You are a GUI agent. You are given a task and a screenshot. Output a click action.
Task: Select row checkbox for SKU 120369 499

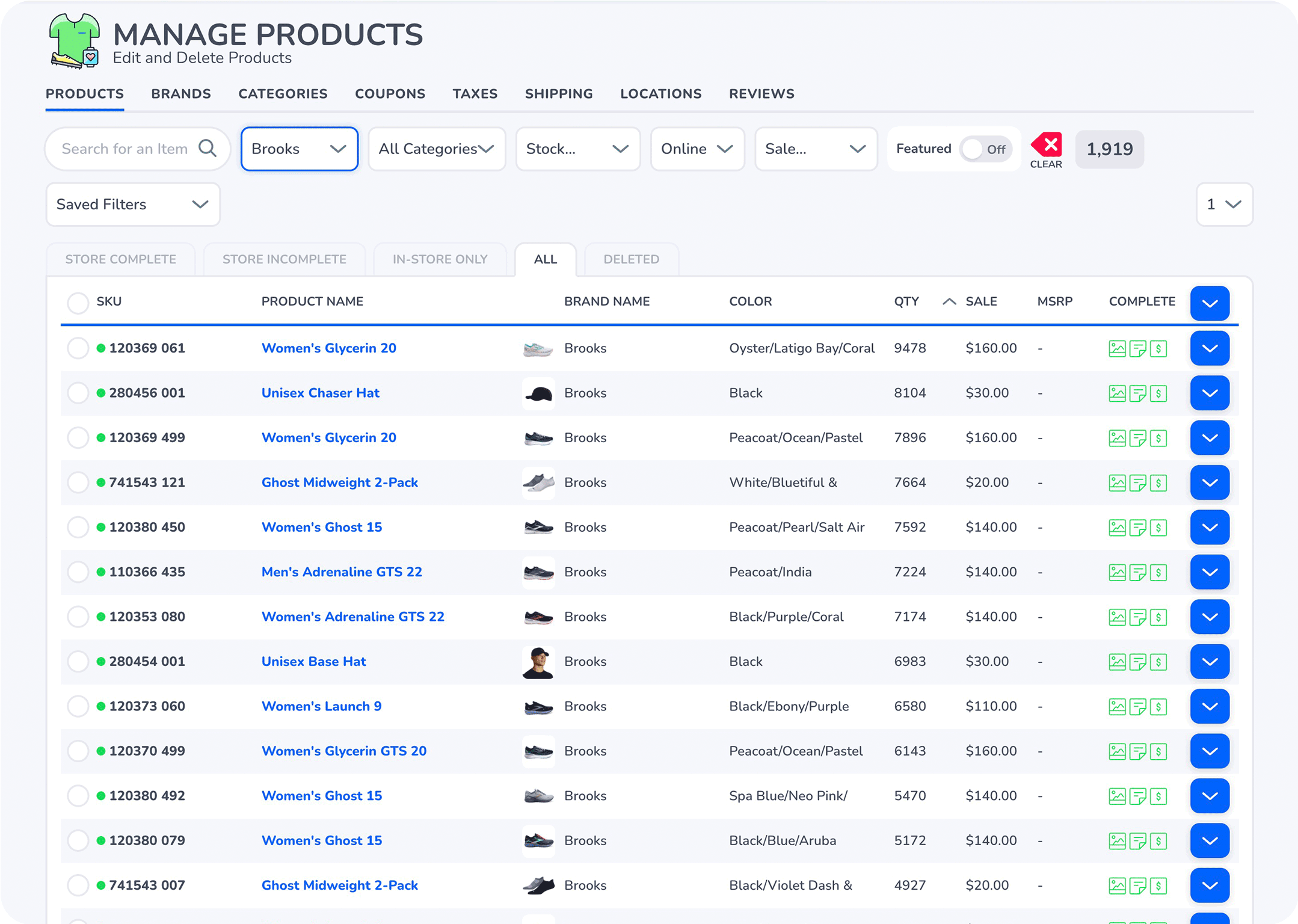click(78, 438)
